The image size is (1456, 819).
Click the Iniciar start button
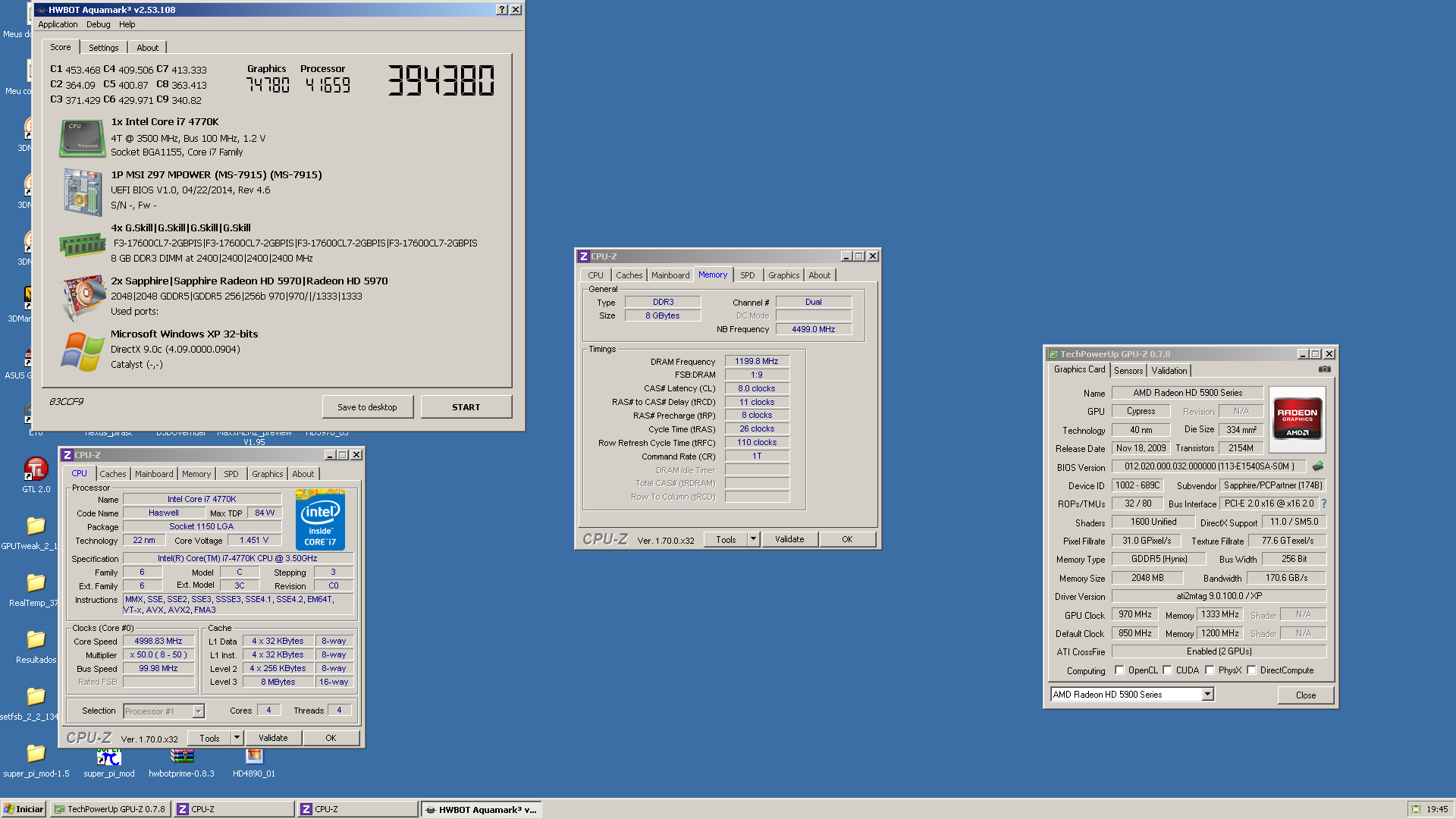[x=24, y=809]
